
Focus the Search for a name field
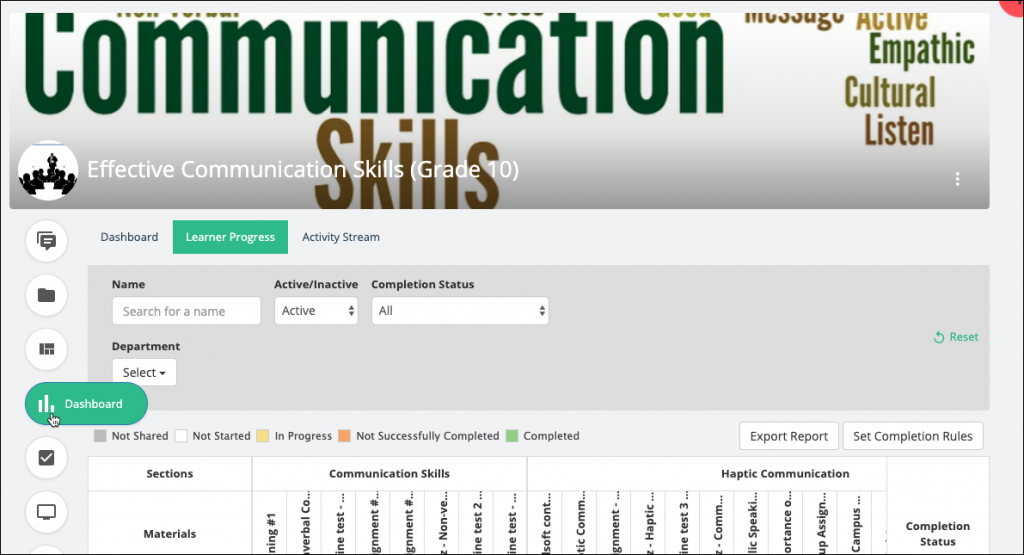(186, 311)
